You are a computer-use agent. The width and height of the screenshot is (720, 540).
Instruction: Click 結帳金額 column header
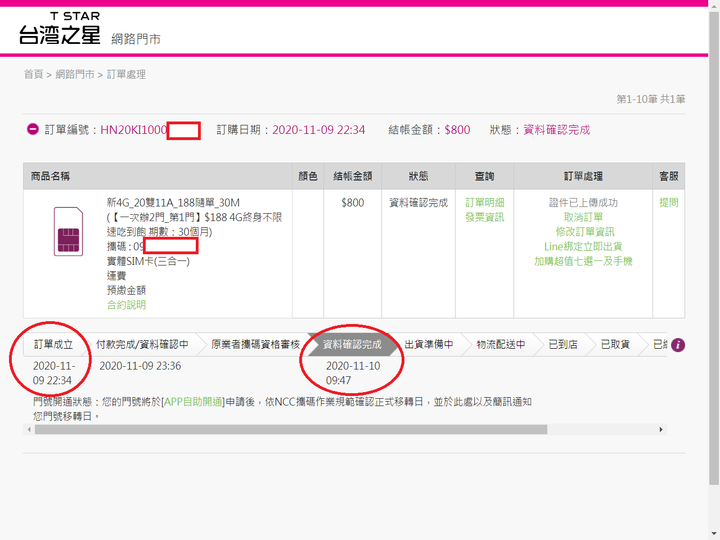353,176
